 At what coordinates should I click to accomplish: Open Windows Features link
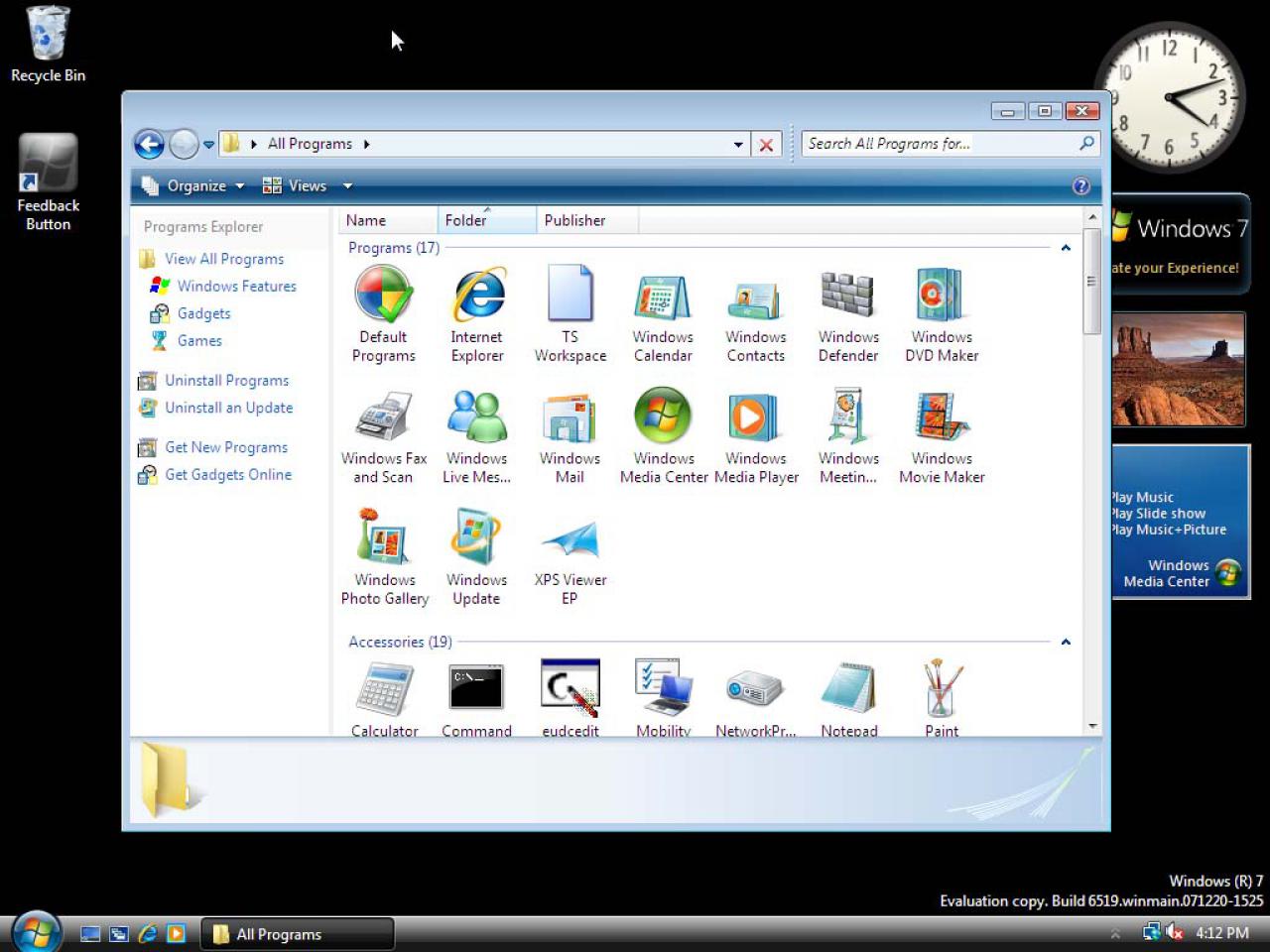click(237, 286)
